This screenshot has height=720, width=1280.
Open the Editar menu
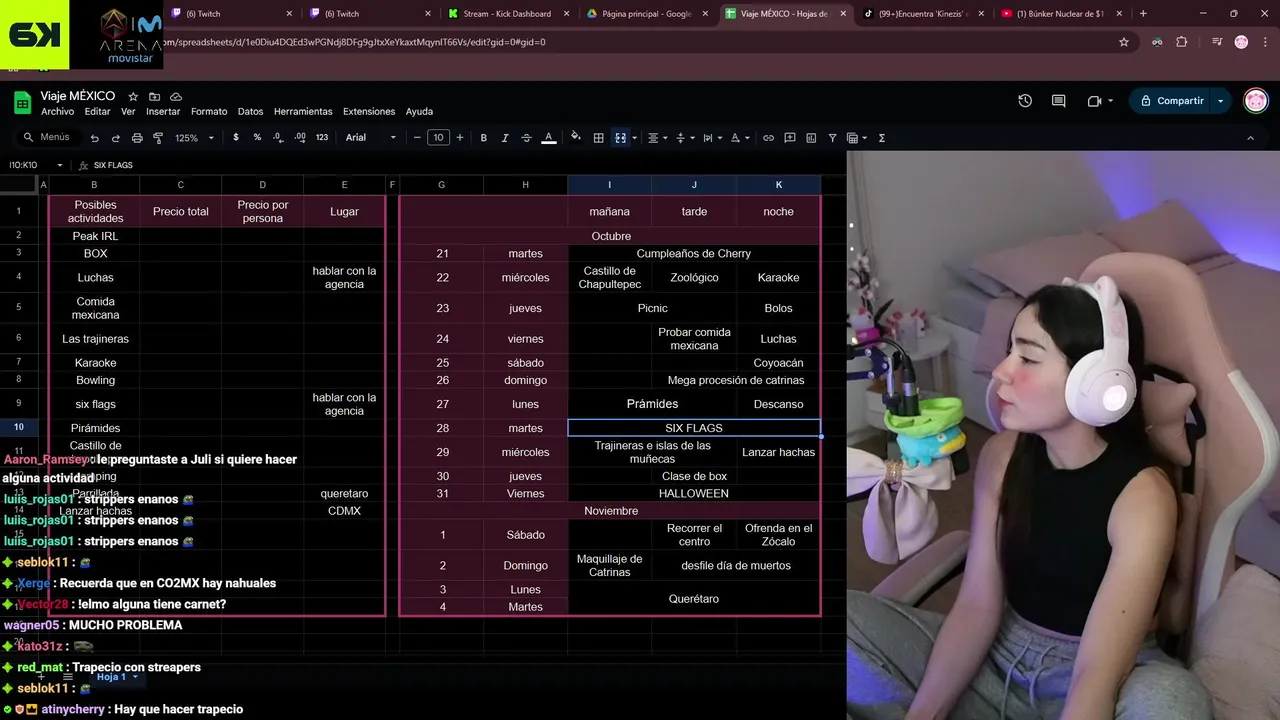[x=97, y=112]
